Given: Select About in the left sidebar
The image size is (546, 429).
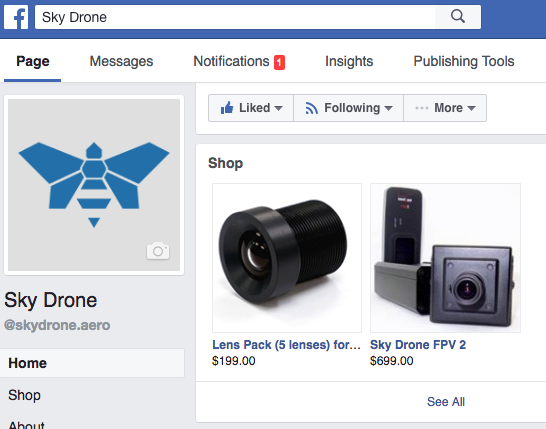Looking at the screenshot, I should [26, 425].
